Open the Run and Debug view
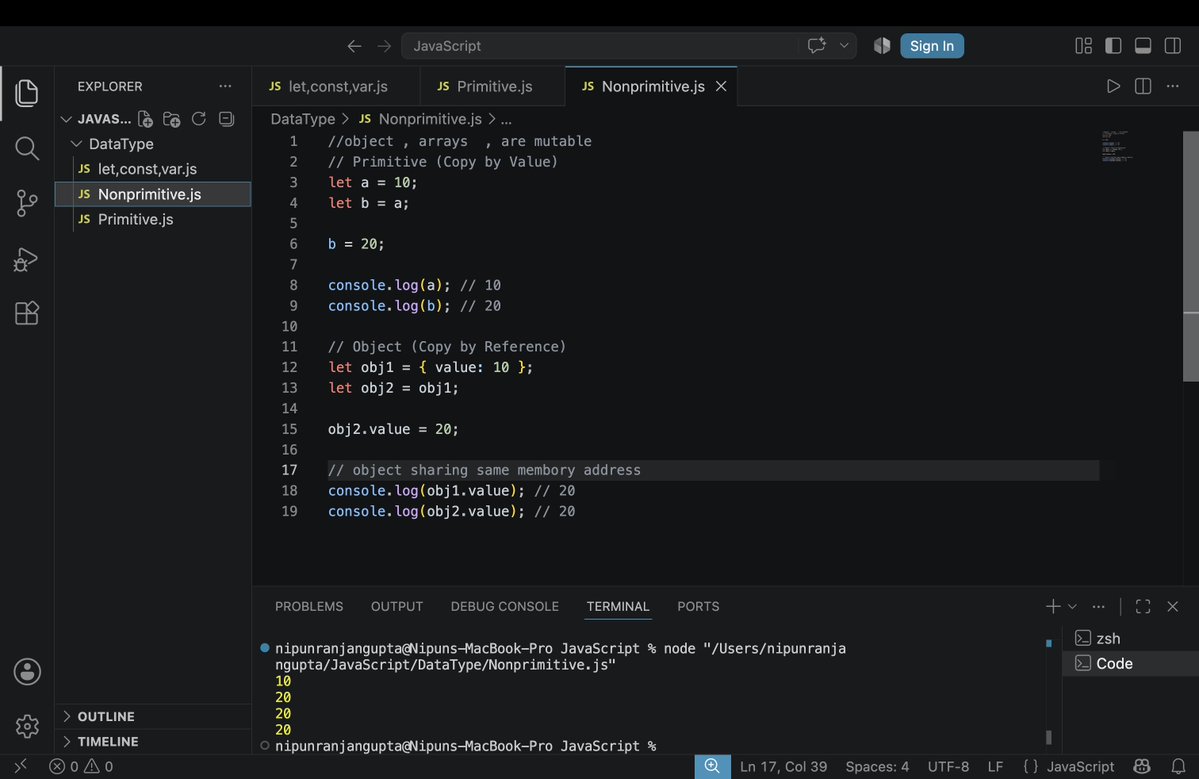 (x=27, y=259)
